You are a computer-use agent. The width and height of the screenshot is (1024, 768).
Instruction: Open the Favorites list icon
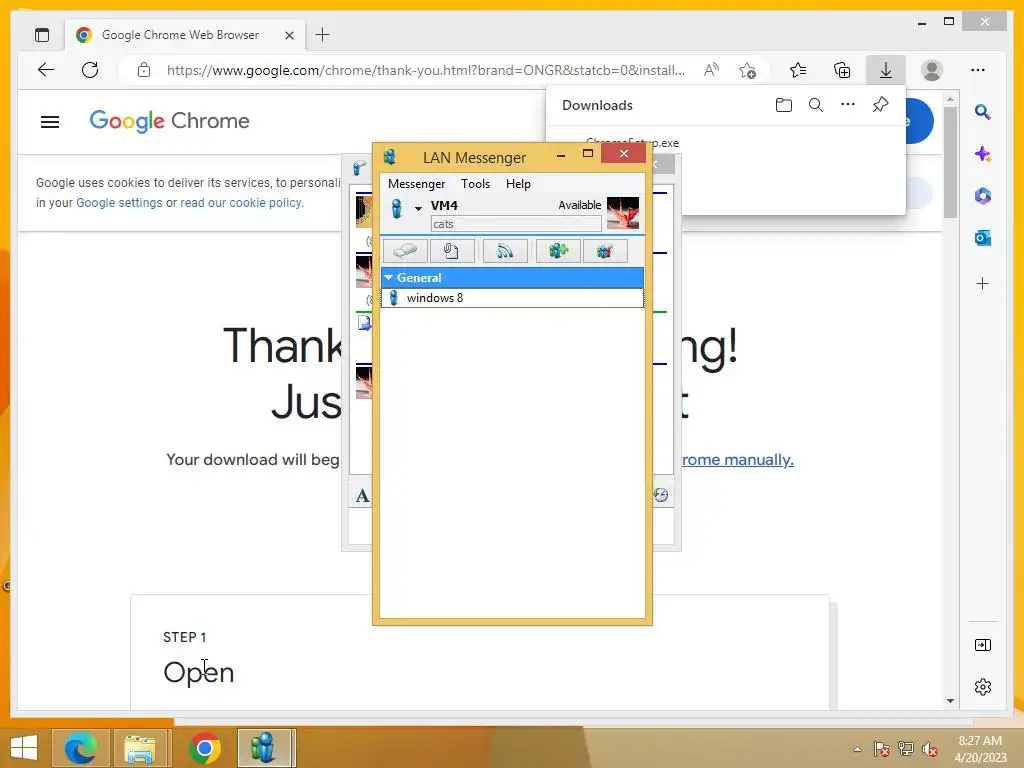coord(797,70)
